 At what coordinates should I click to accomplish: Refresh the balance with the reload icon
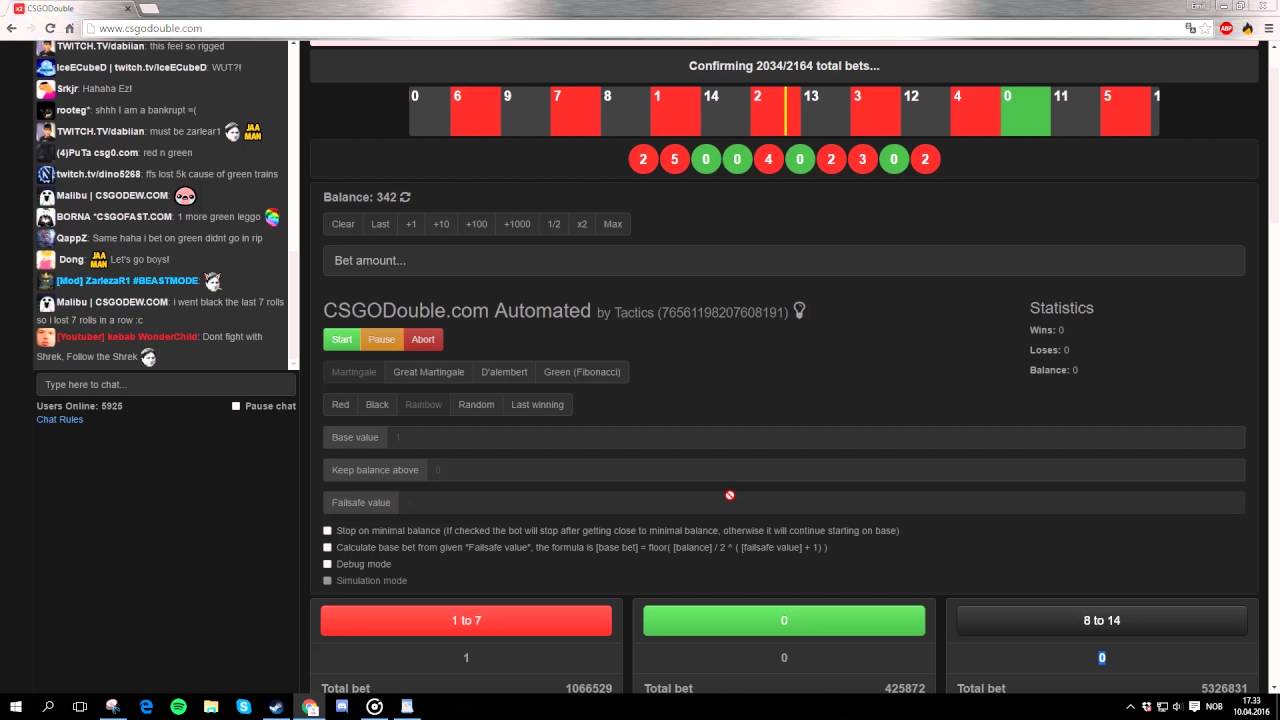[405, 197]
